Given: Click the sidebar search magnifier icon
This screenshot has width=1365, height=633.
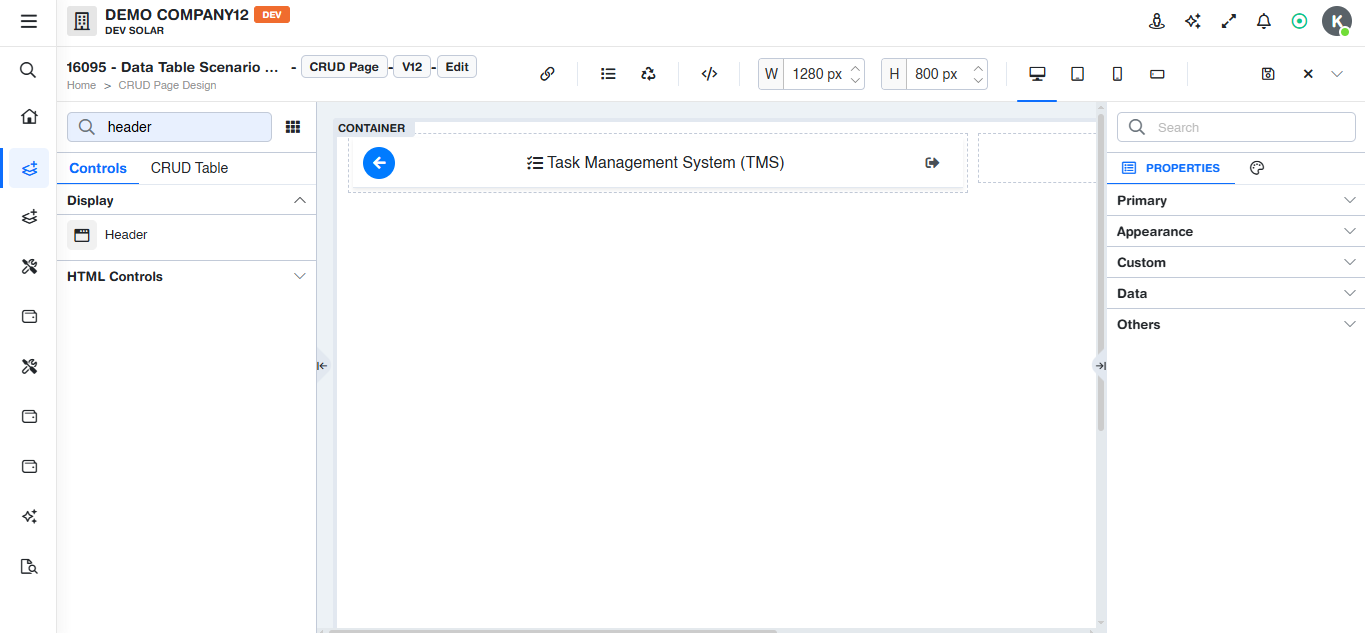Looking at the screenshot, I should 28,70.
